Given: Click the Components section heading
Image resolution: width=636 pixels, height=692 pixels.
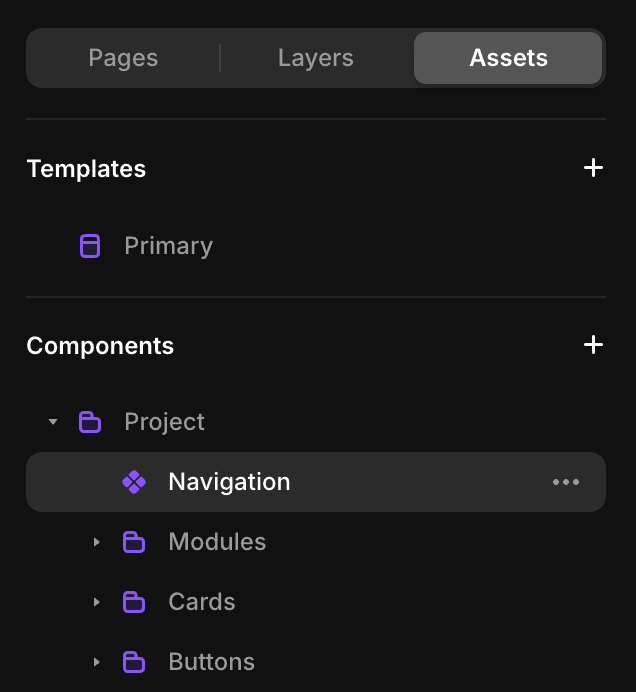Looking at the screenshot, I should (x=100, y=346).
